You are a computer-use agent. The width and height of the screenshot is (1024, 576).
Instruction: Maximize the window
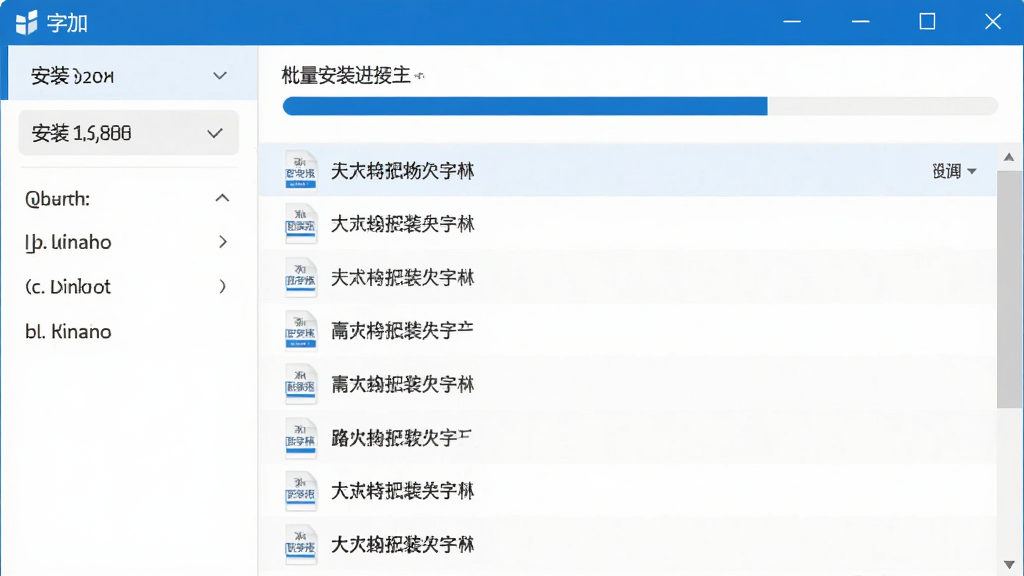(927, 22)
